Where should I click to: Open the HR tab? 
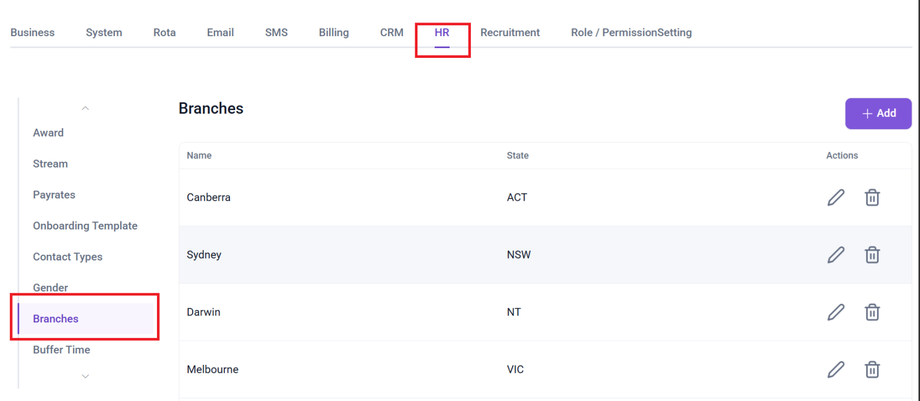pyautogui.click(x=442, y=33)
